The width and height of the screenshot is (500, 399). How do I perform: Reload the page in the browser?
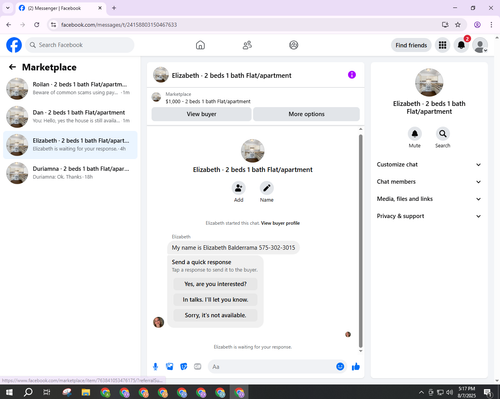[37, 25]
